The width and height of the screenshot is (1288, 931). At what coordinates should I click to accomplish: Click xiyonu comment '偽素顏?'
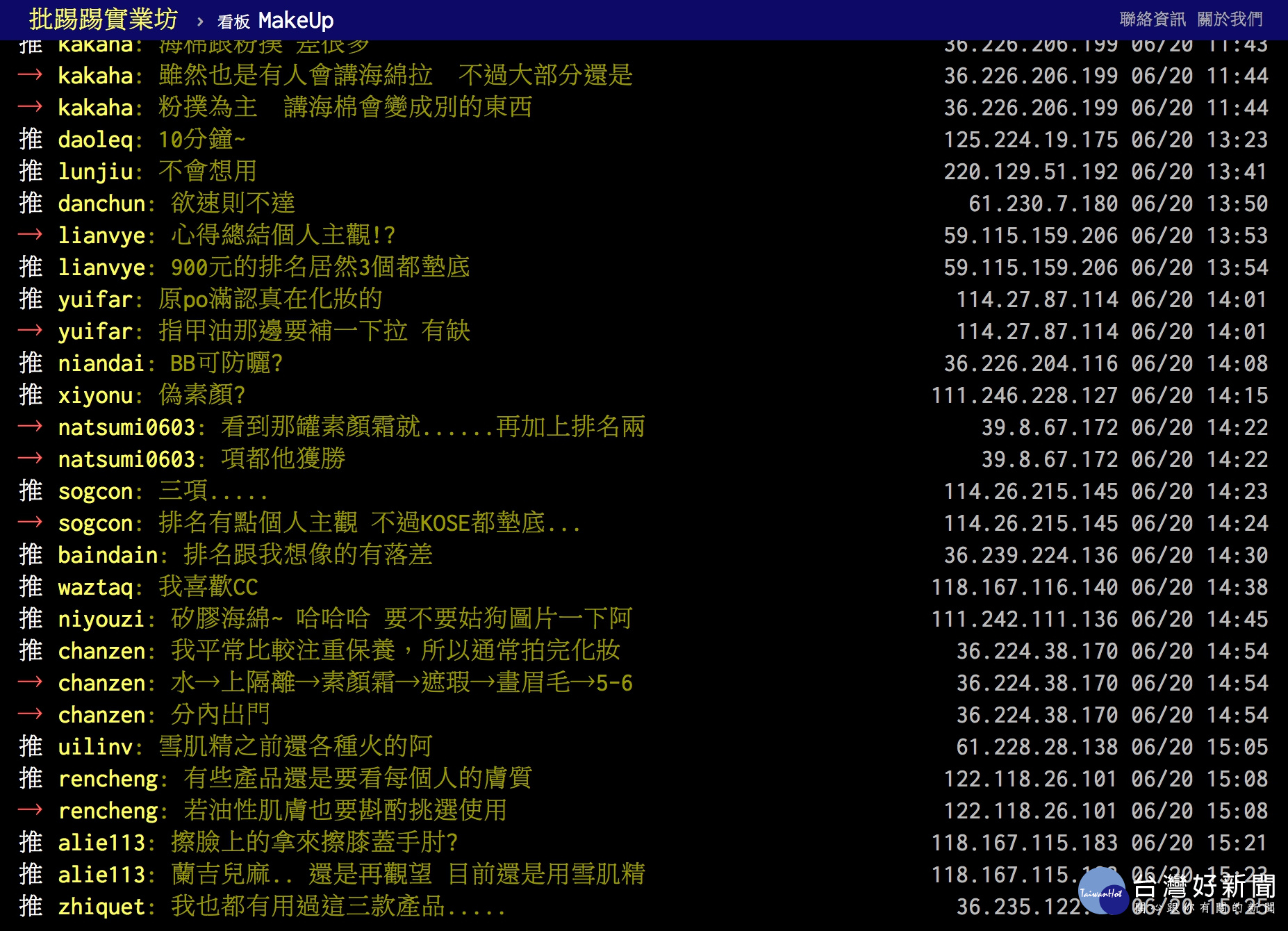201,395
